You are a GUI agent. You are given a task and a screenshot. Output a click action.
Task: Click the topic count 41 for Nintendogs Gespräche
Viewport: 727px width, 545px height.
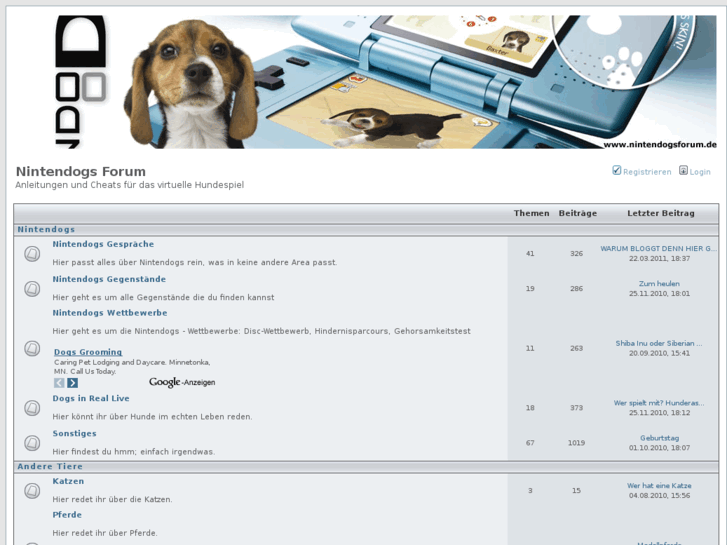(530, 254)
